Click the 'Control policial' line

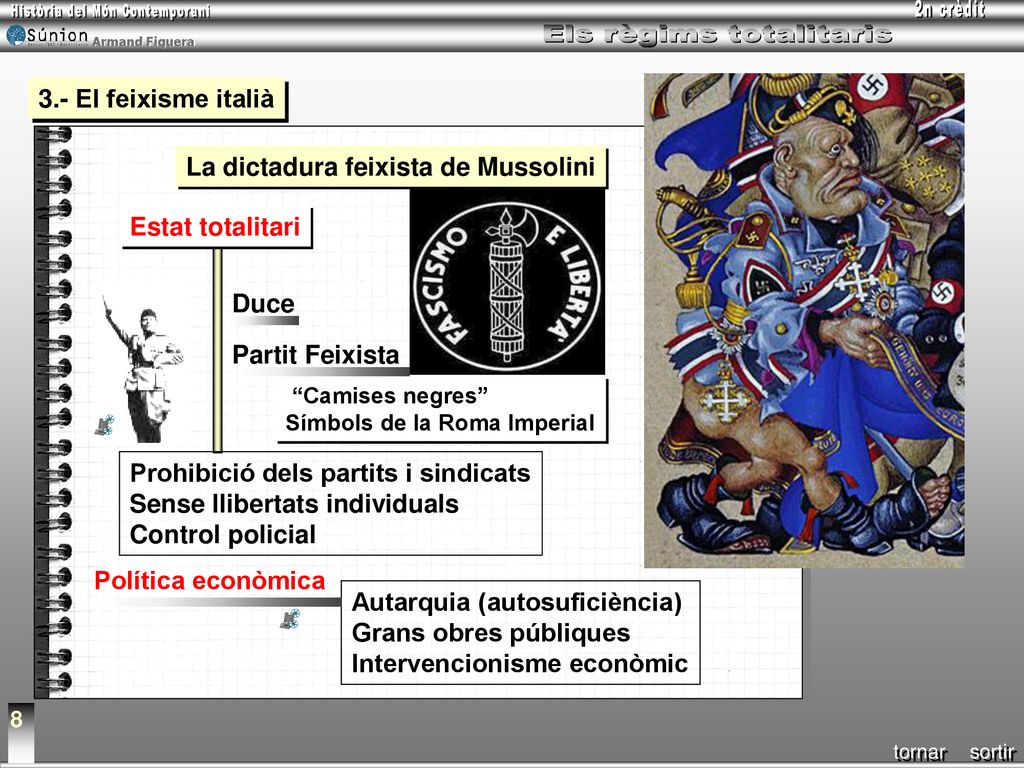pyautogui.click(x=223, y=534)
